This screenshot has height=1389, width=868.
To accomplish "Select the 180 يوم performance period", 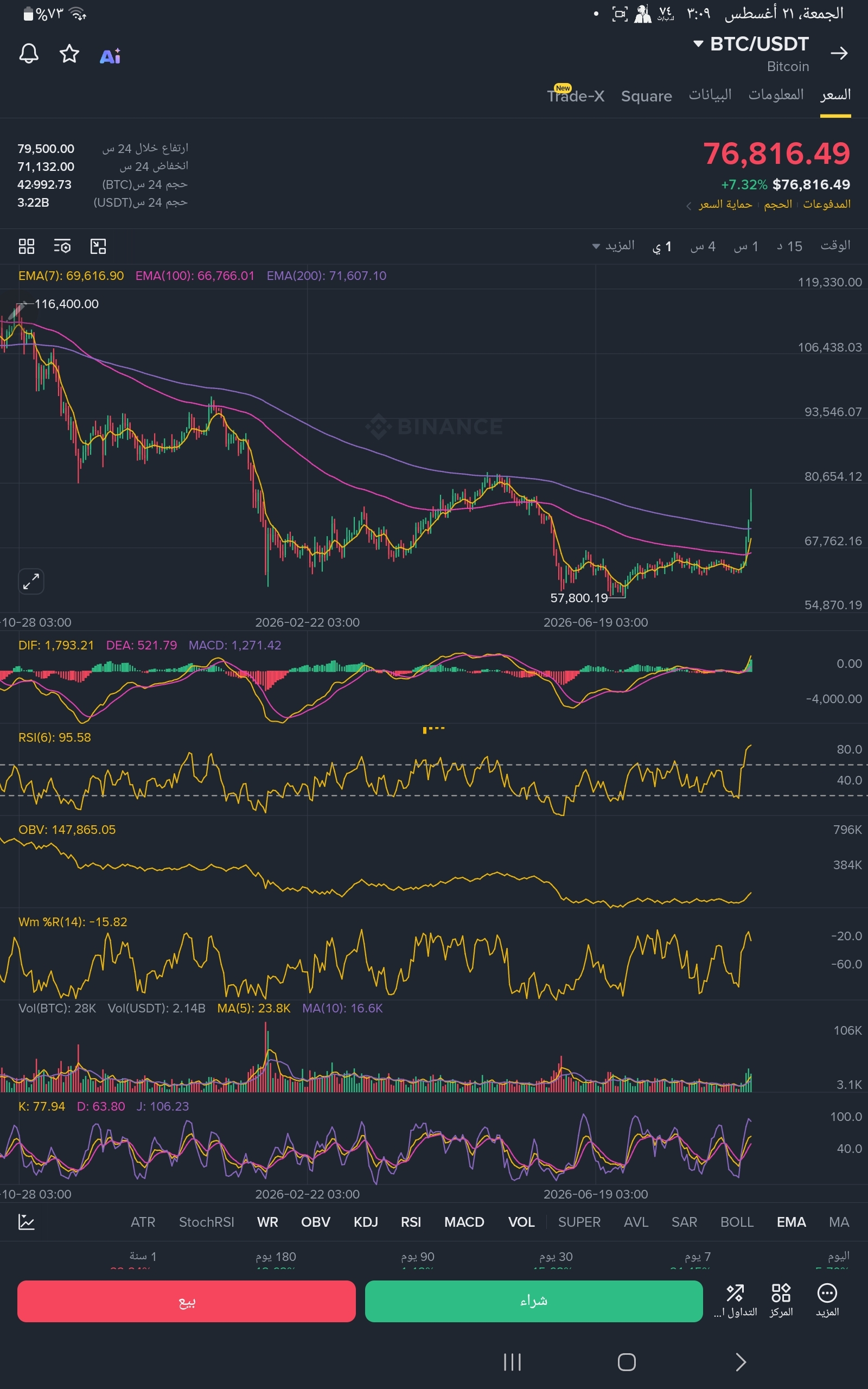I will (x=276, y=1257).
